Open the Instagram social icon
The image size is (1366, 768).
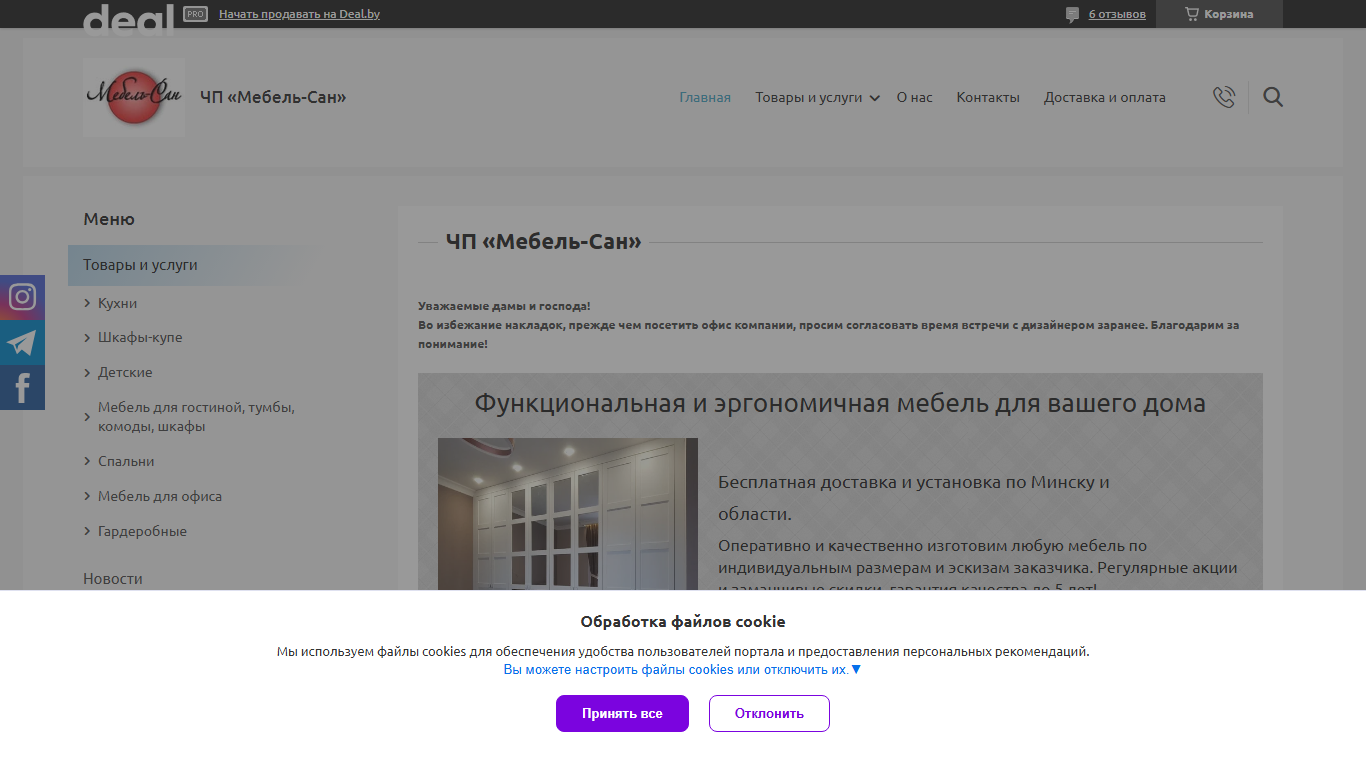tap(22, 297)
